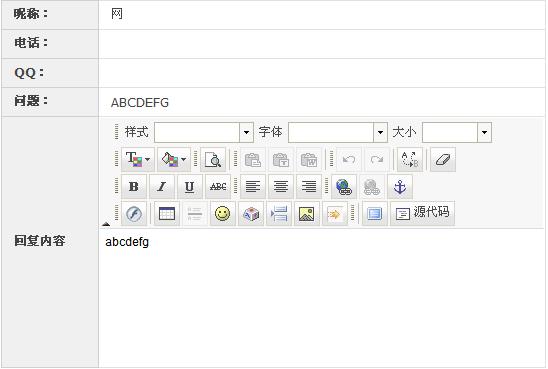Click the Insert page break icon
Image resolution: width=548 pixels, height=369 pixels.
coord(279,214)
